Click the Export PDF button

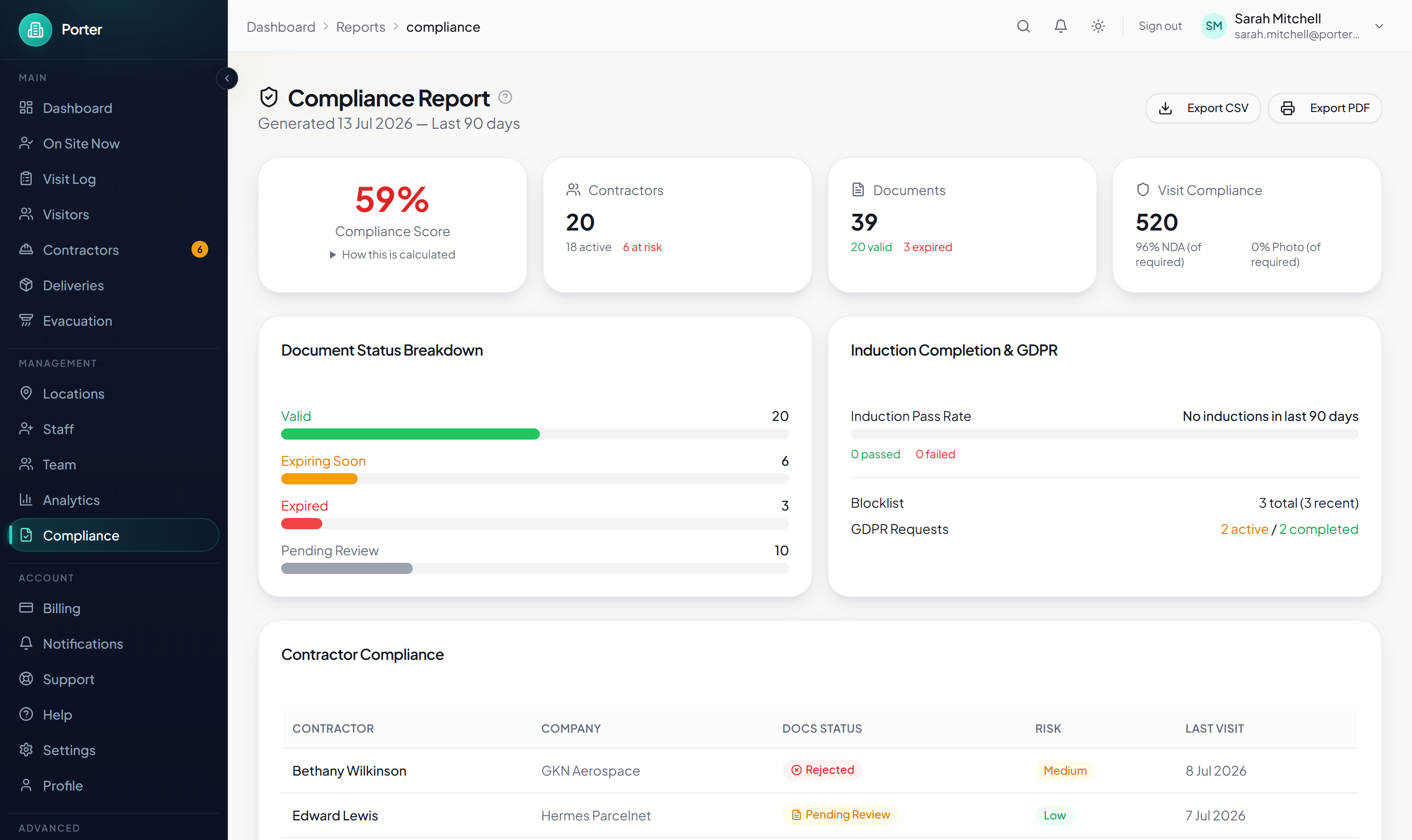click(1325, 108)
